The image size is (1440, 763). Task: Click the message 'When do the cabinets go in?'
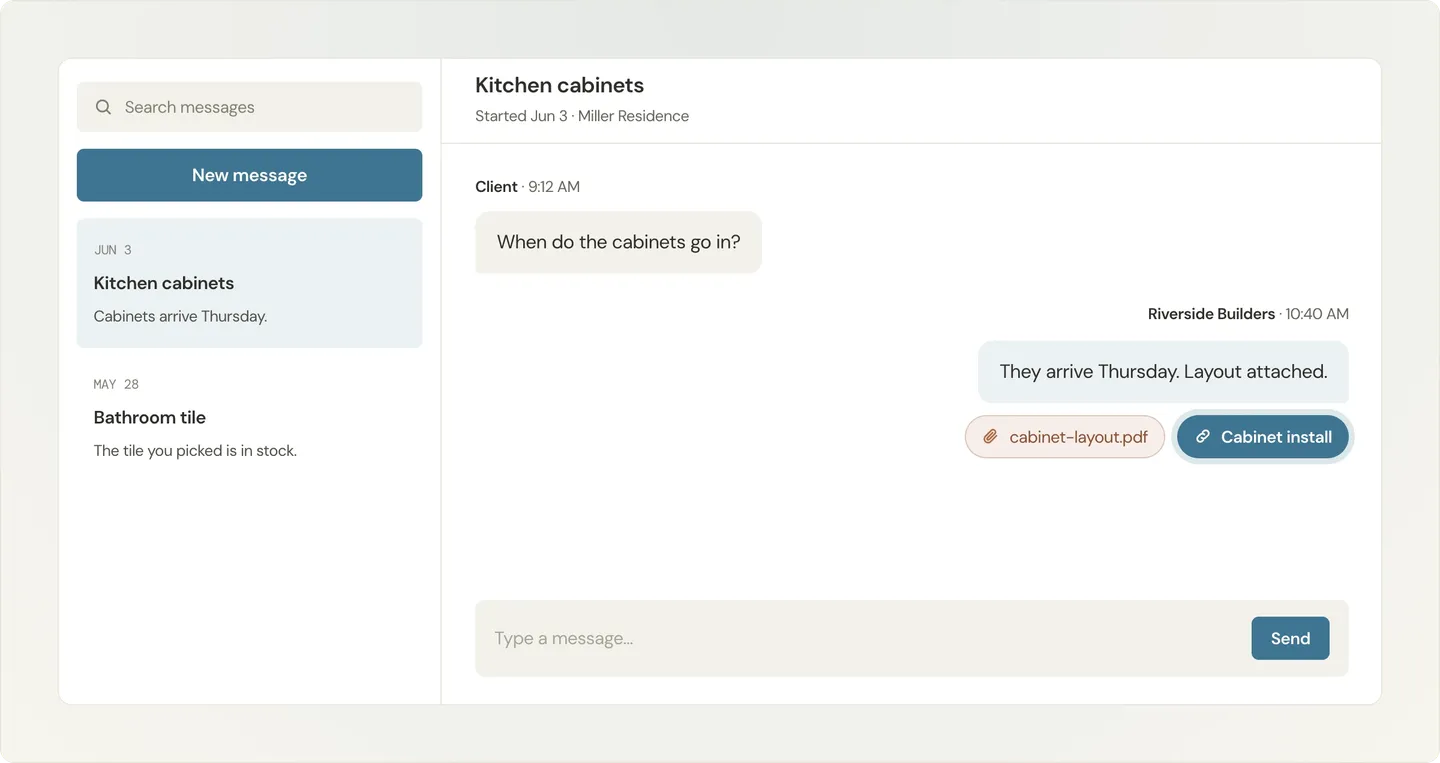click(x=618, y=242)
